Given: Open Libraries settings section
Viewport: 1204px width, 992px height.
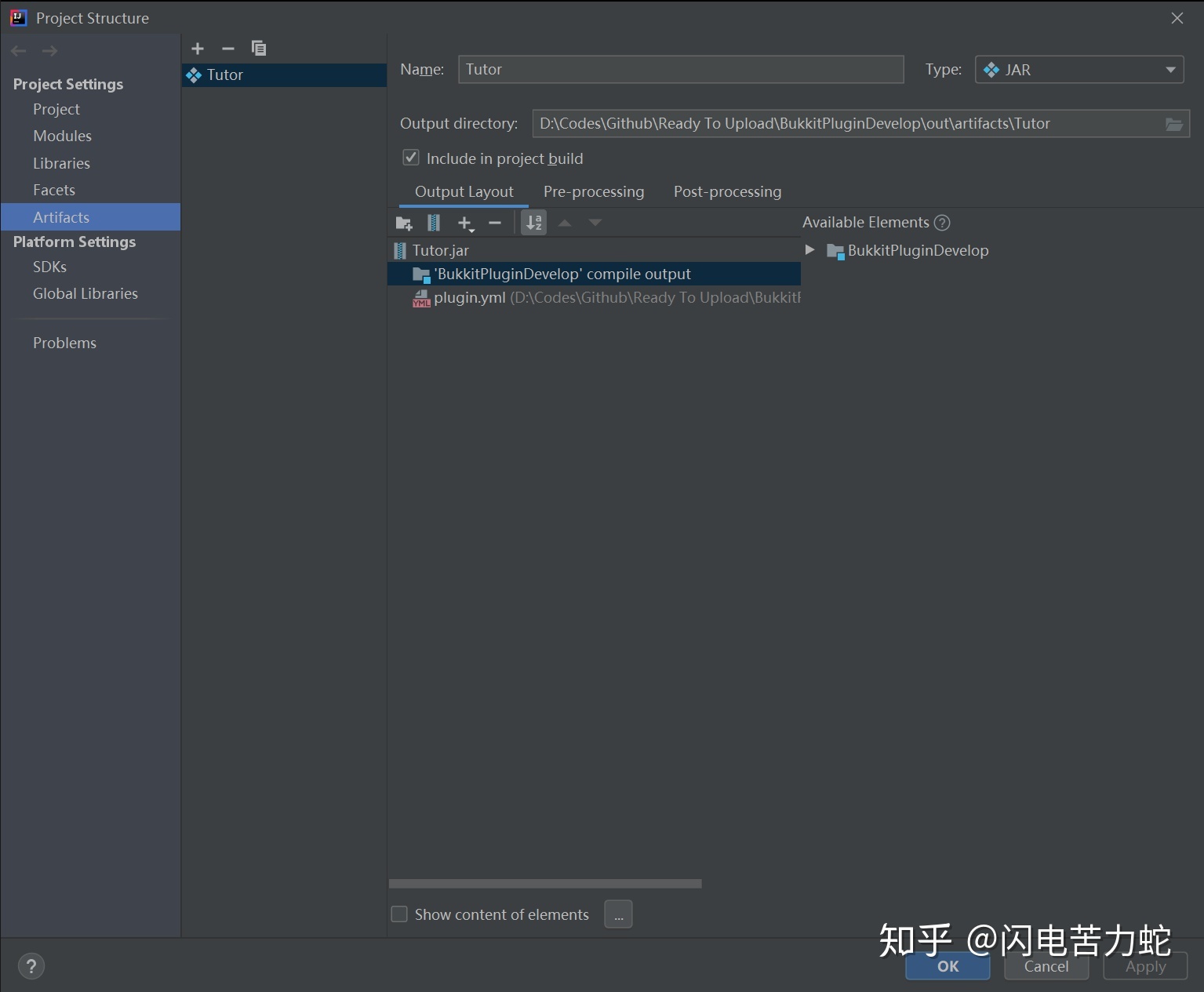Looking at the screenshot, I should tap(61, 164).
